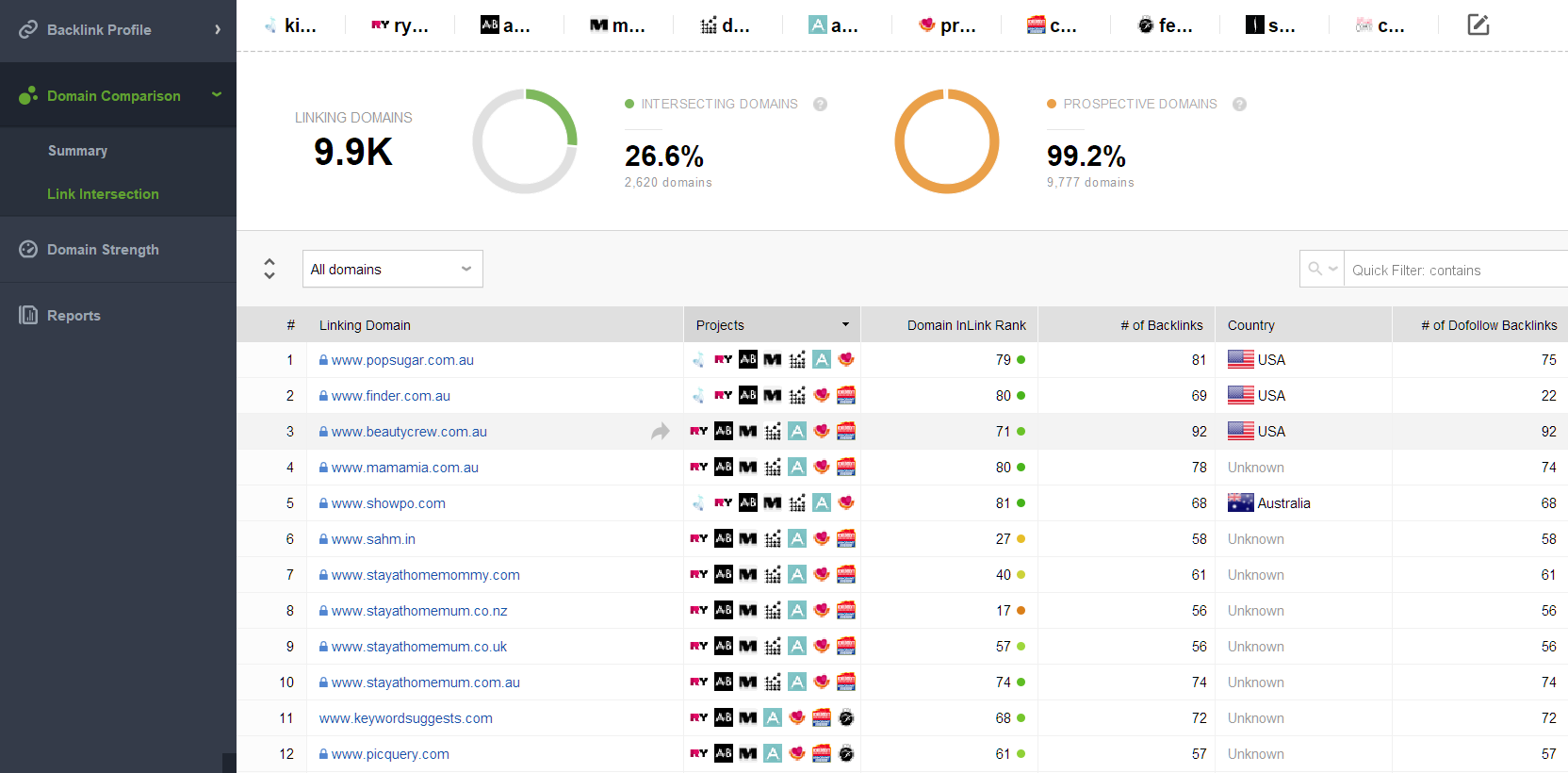Viewport: 1568px width, 773px height.
Task: Click the lock icon beside www.picquery.com
Action: (323, 754)
